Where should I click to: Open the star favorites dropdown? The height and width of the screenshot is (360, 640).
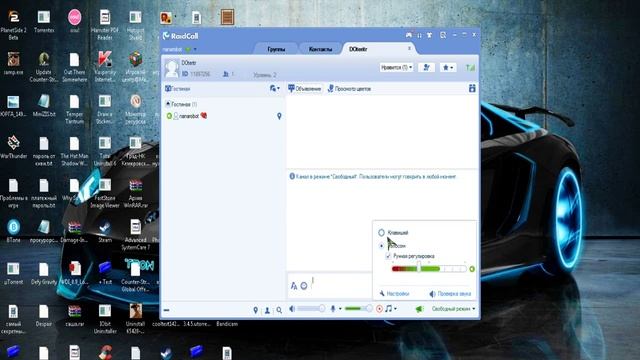click(x=448, y=67)
